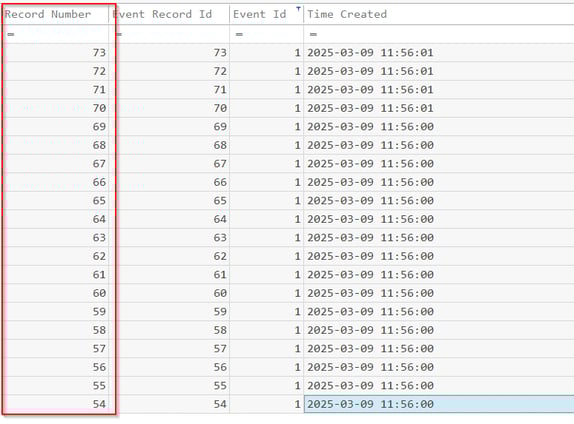This screenshot has height=424, width=574.
Task: Select Record Number cell 60
Action: tap(55, 293)
